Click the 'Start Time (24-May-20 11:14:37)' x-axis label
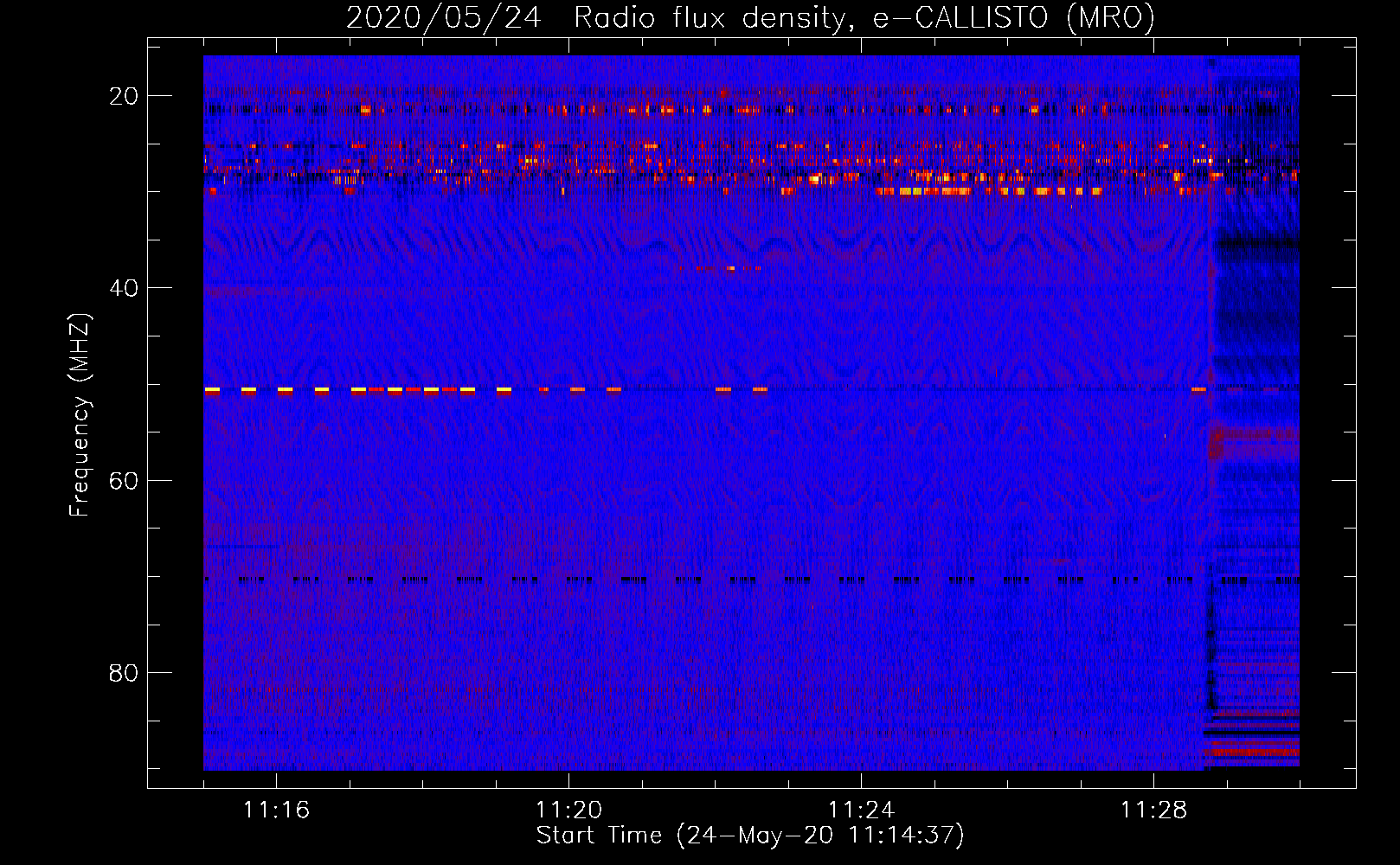The height and width of the screenshot is (865, 1400). pos(750,836)
